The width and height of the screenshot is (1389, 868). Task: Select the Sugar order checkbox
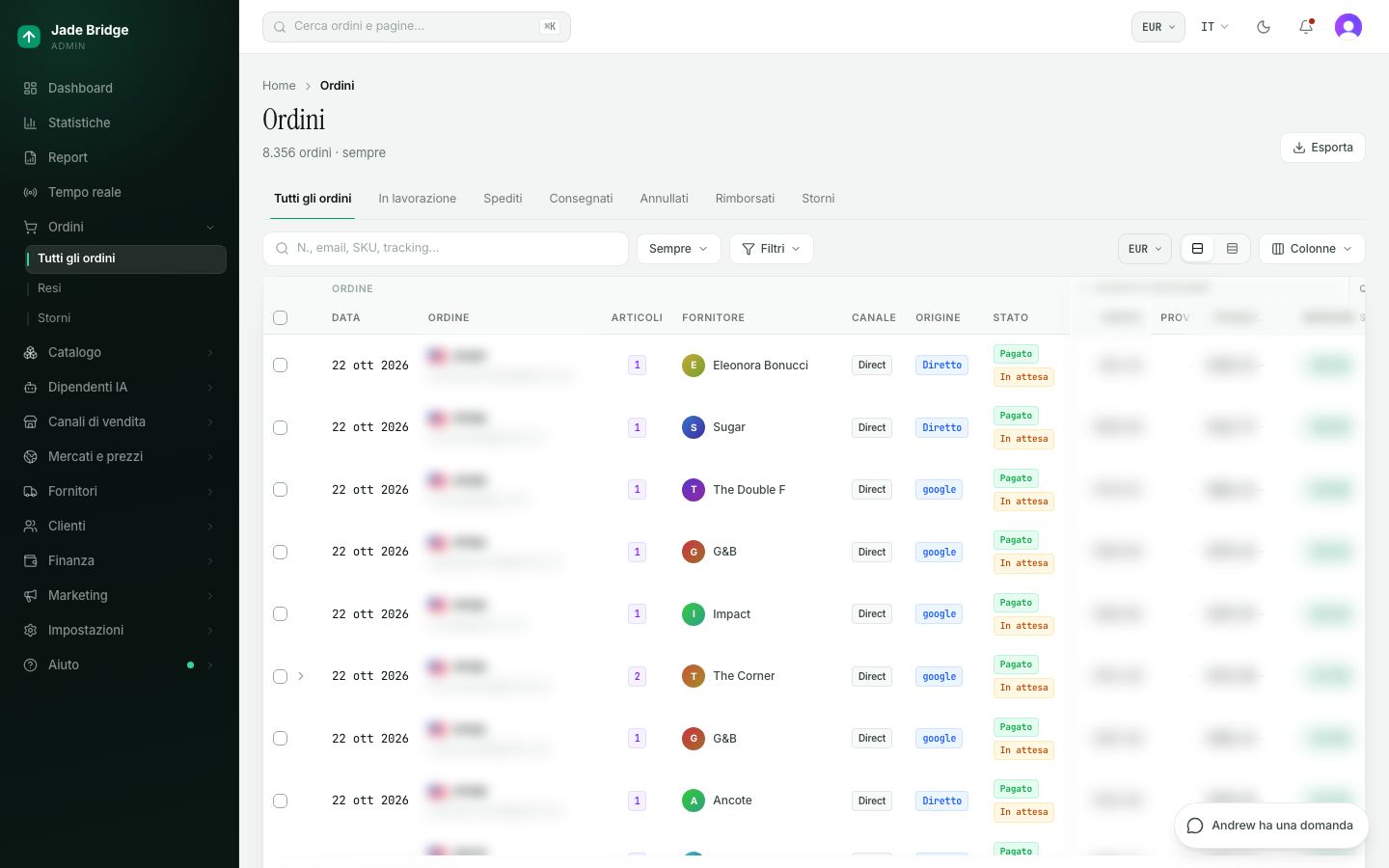coord(281,427)
